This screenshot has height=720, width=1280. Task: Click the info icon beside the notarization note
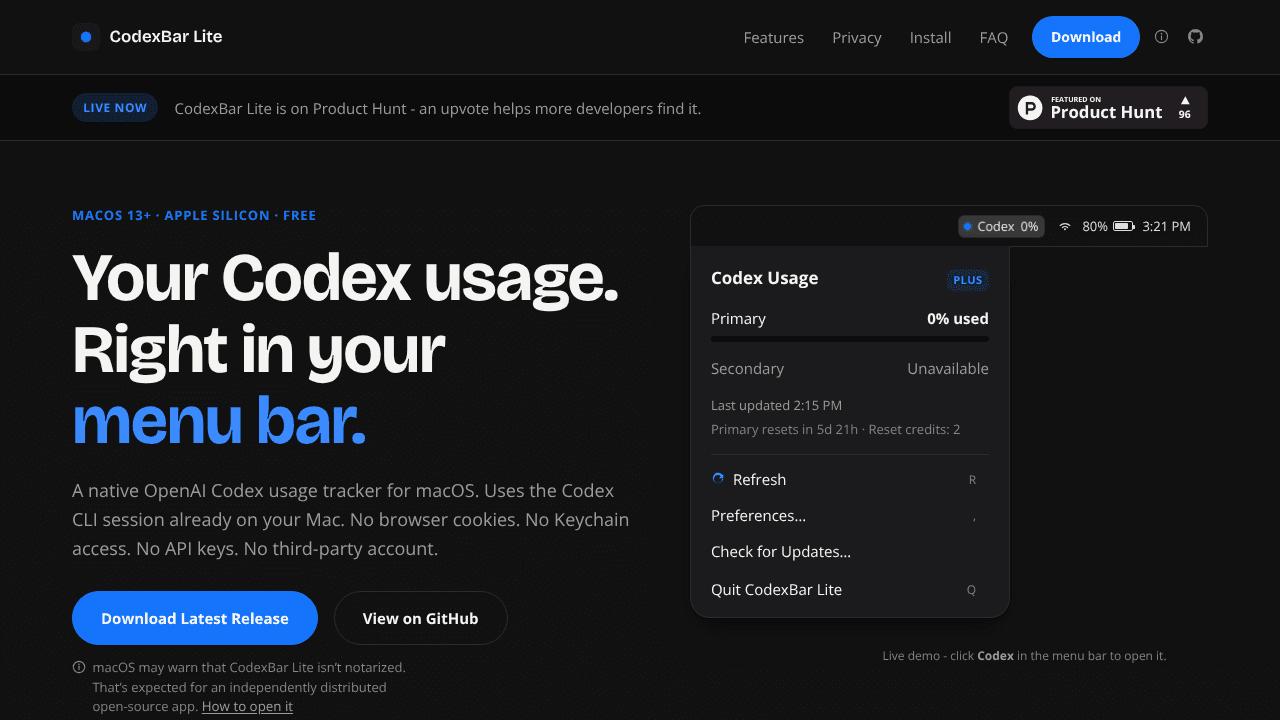click(79, 667)
